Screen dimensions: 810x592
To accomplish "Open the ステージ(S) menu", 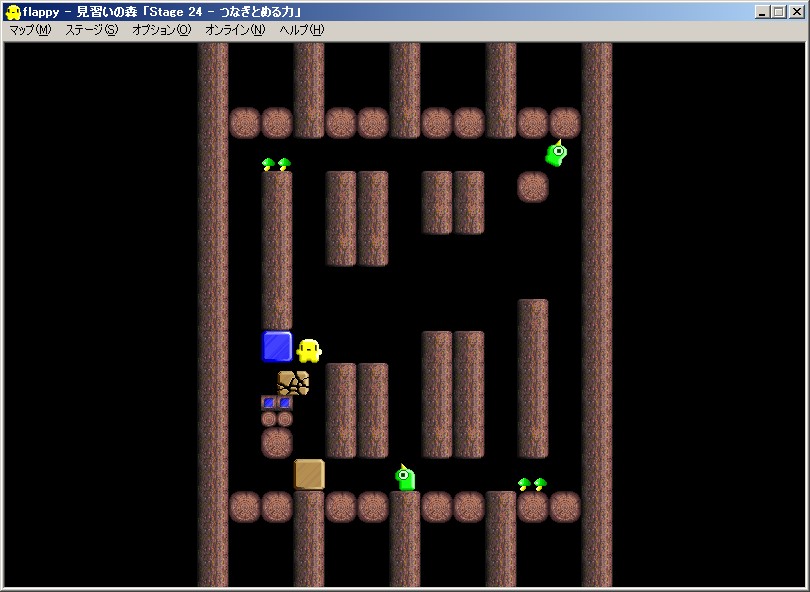I will point(91,30).
